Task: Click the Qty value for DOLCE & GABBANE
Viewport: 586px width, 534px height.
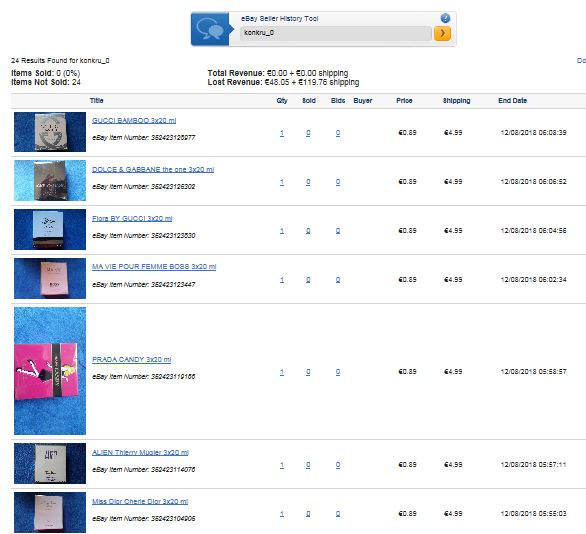Action: tap(282, 182)
